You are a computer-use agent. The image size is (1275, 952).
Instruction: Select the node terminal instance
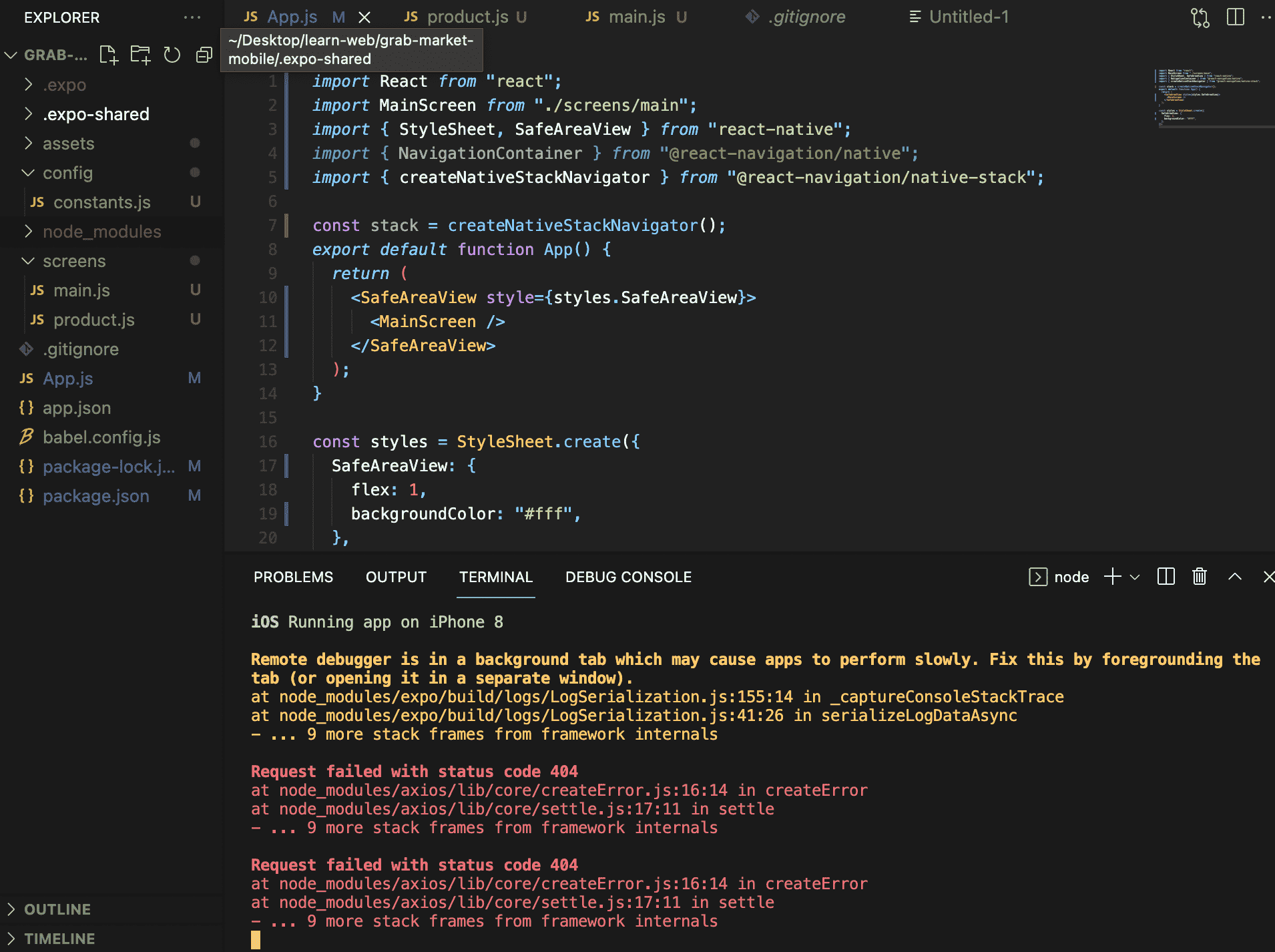pos(1059,577)
